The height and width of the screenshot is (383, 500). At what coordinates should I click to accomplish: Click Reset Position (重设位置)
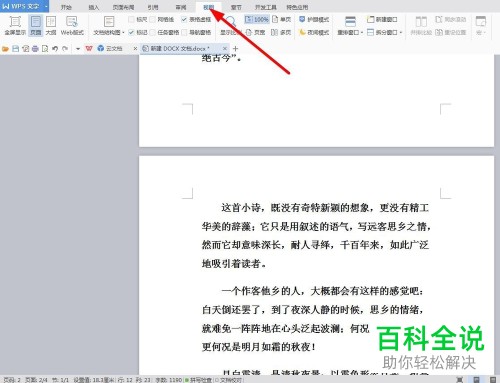[x=451, y=32]
